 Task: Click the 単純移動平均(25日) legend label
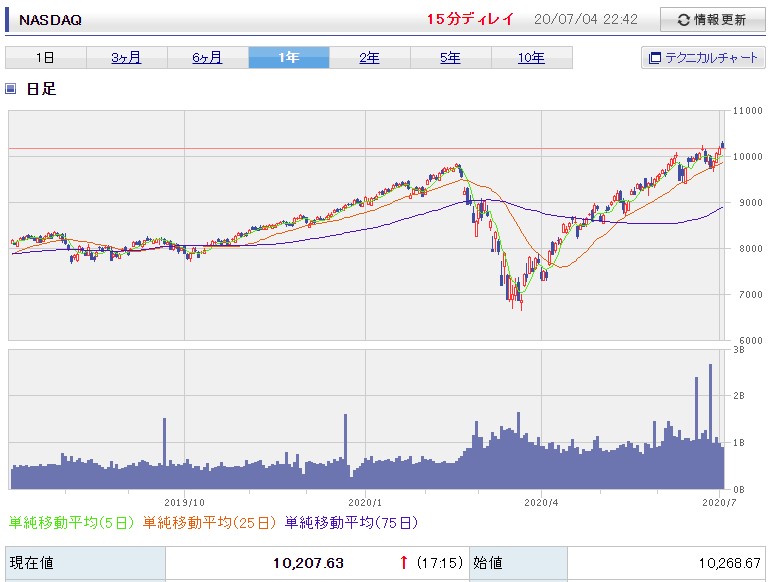pyautogui.click(x=209, y=523)
